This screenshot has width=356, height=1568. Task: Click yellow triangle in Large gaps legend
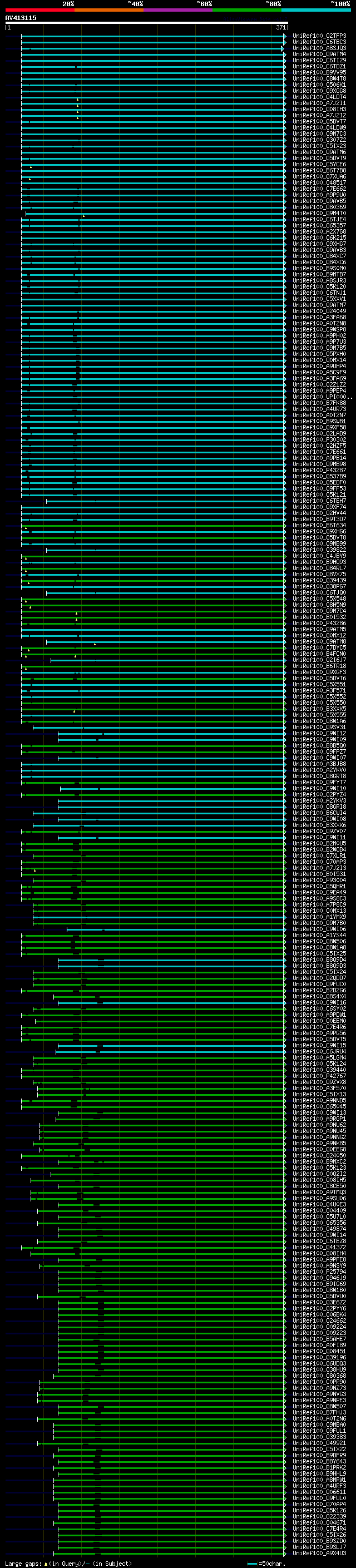tap(46, 1563)
